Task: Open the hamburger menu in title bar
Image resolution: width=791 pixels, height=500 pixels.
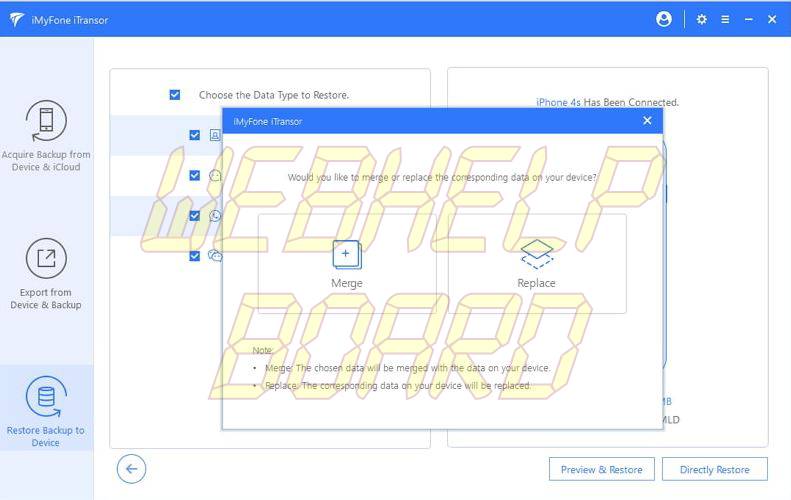Action: click(725, 19)
